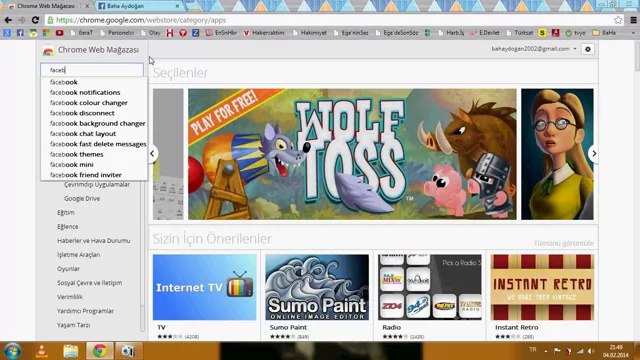Open Haberler ve Hava Durumu category
The height and width of the screenshot is (360, 640).
[x=93, y=240]
